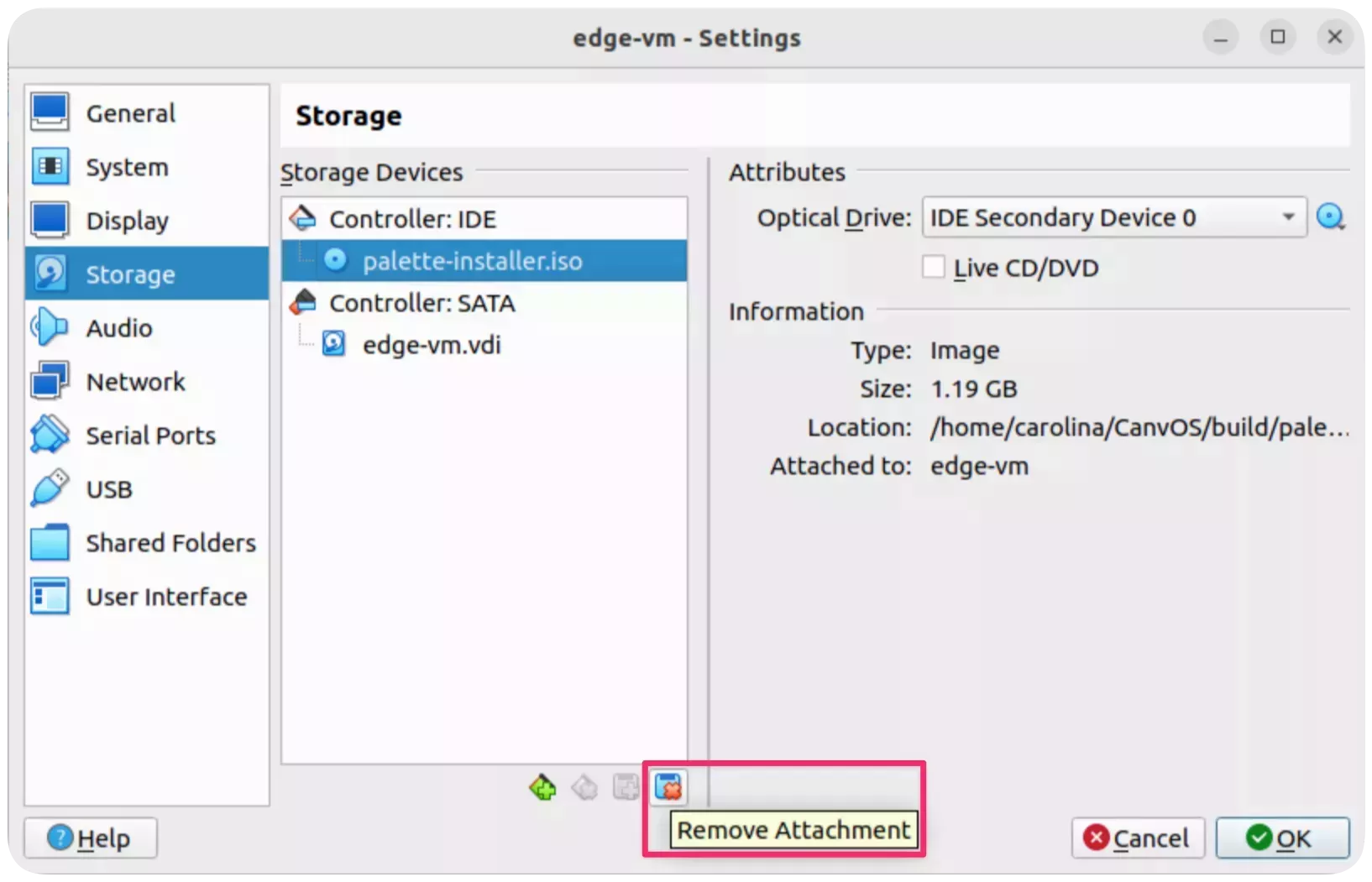
Task: Open the Optical Drive dropdown
Action: pyautogui.click(x=1113, y=217)
